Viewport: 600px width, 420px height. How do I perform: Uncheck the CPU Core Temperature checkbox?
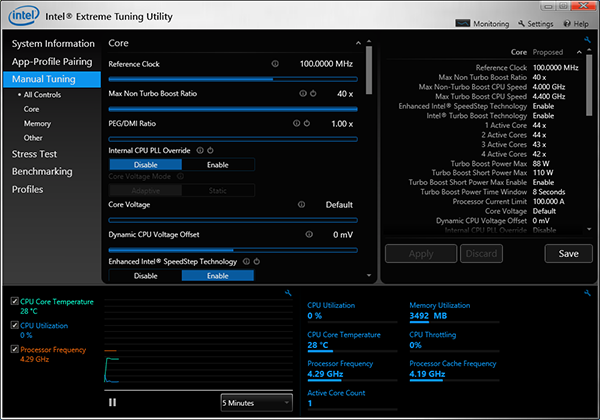point(13,302)
